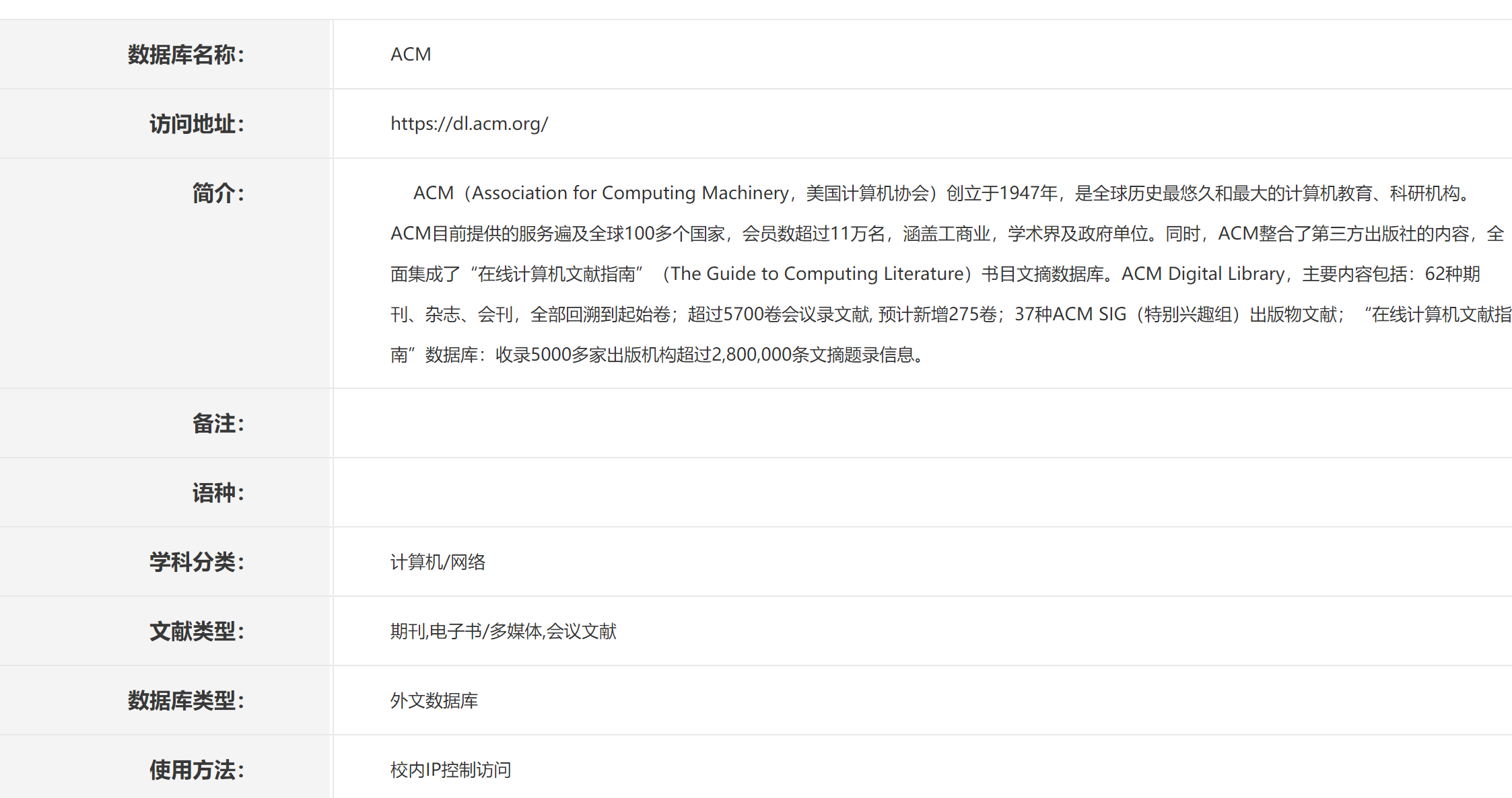Image resolution: width=1512 pixels, height=798 pixels.
Task: Click the 使用方法 label
Action: click(x=197, y=770)
